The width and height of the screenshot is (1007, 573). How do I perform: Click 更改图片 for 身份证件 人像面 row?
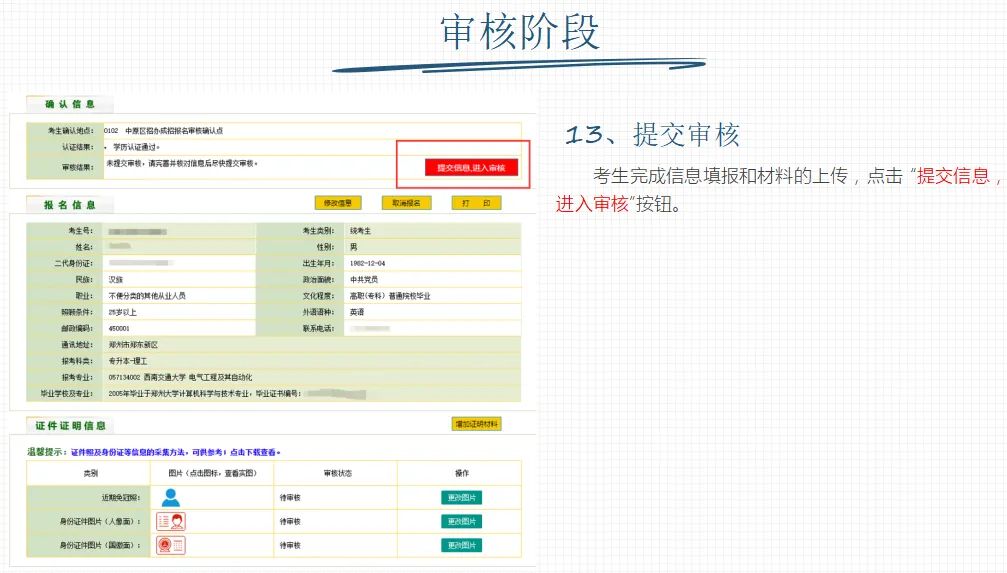[461, 521]
